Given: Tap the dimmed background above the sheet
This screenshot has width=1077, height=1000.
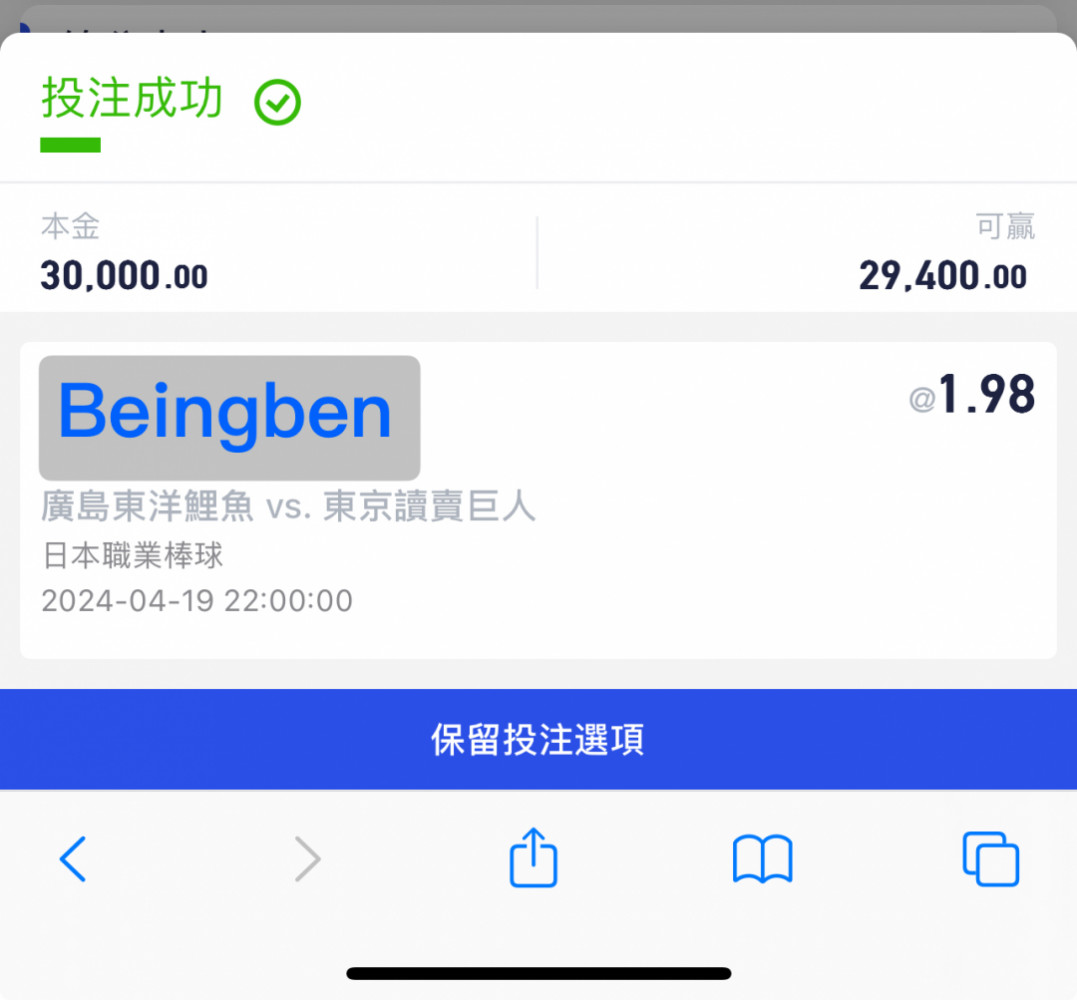Looking at the screenshot, I should 538,15.
